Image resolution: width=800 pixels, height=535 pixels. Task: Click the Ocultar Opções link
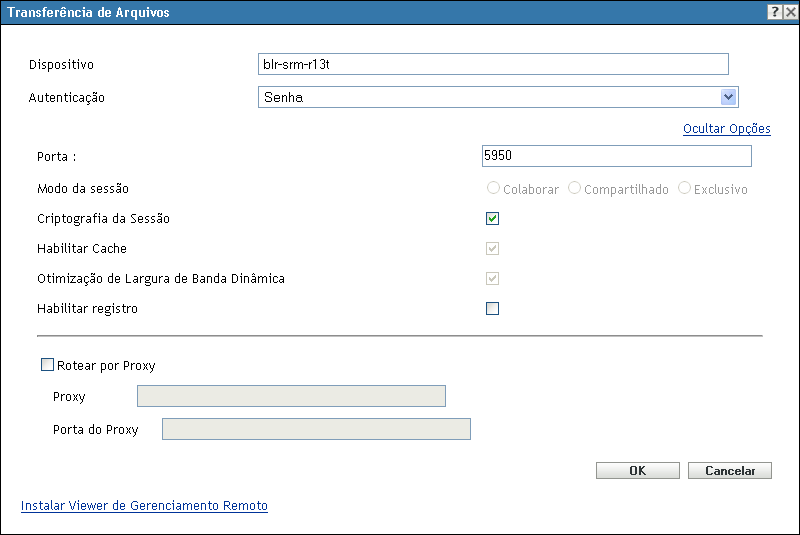pos(726,129)
